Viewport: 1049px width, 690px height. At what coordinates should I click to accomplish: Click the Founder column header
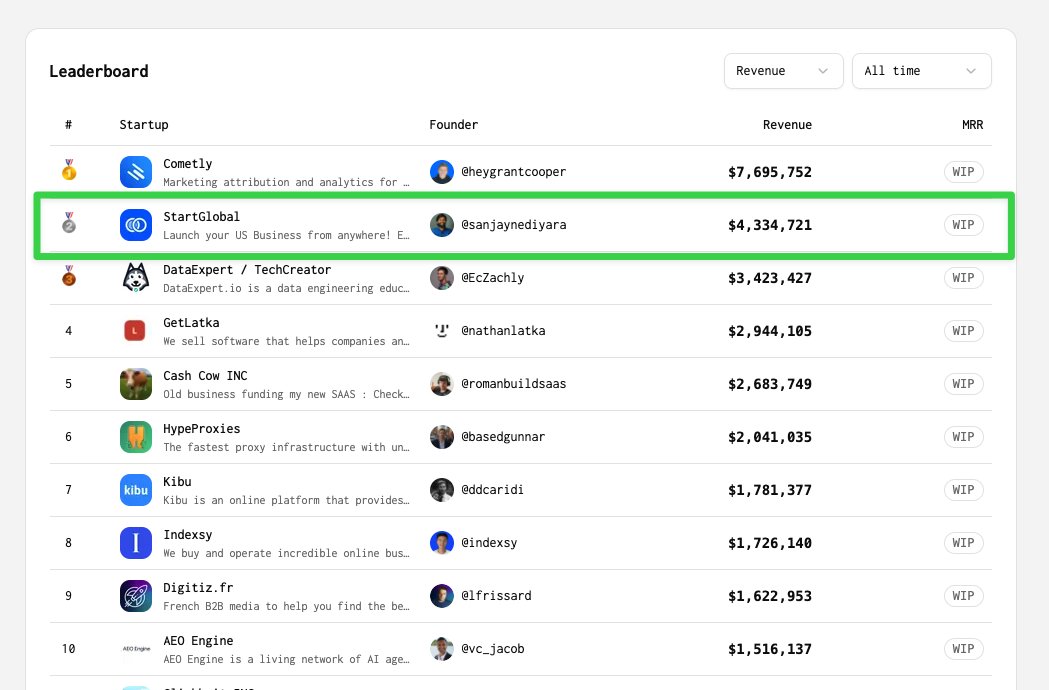454,124
